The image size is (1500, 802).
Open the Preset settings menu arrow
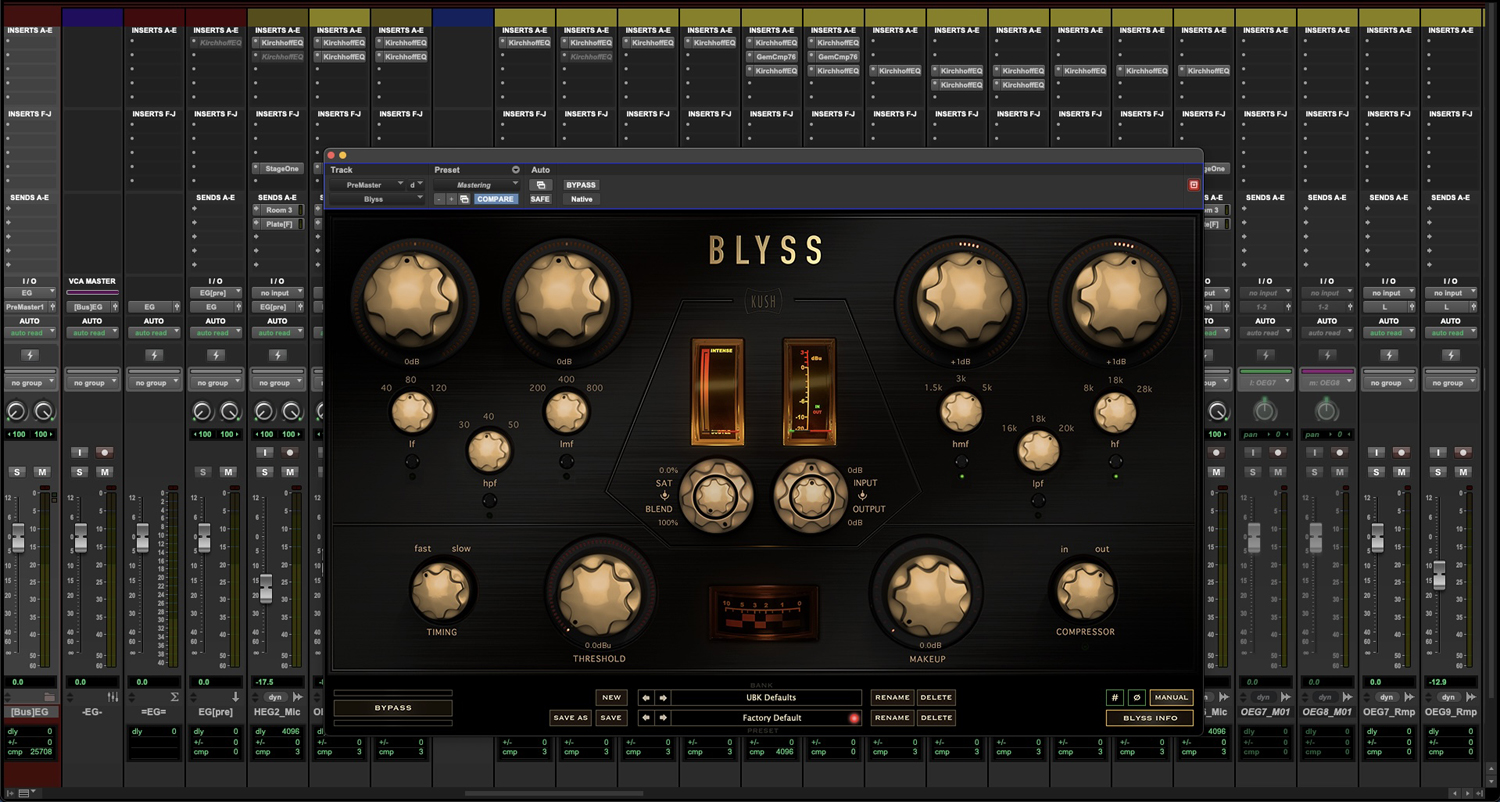click(x=516, y=170)
